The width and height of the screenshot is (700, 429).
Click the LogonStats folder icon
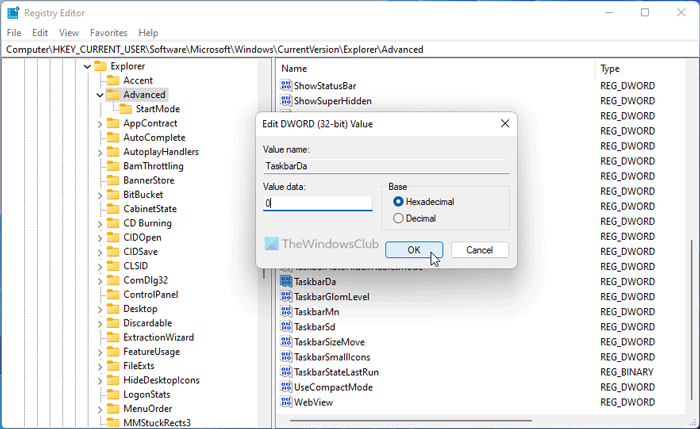[113, 395]
